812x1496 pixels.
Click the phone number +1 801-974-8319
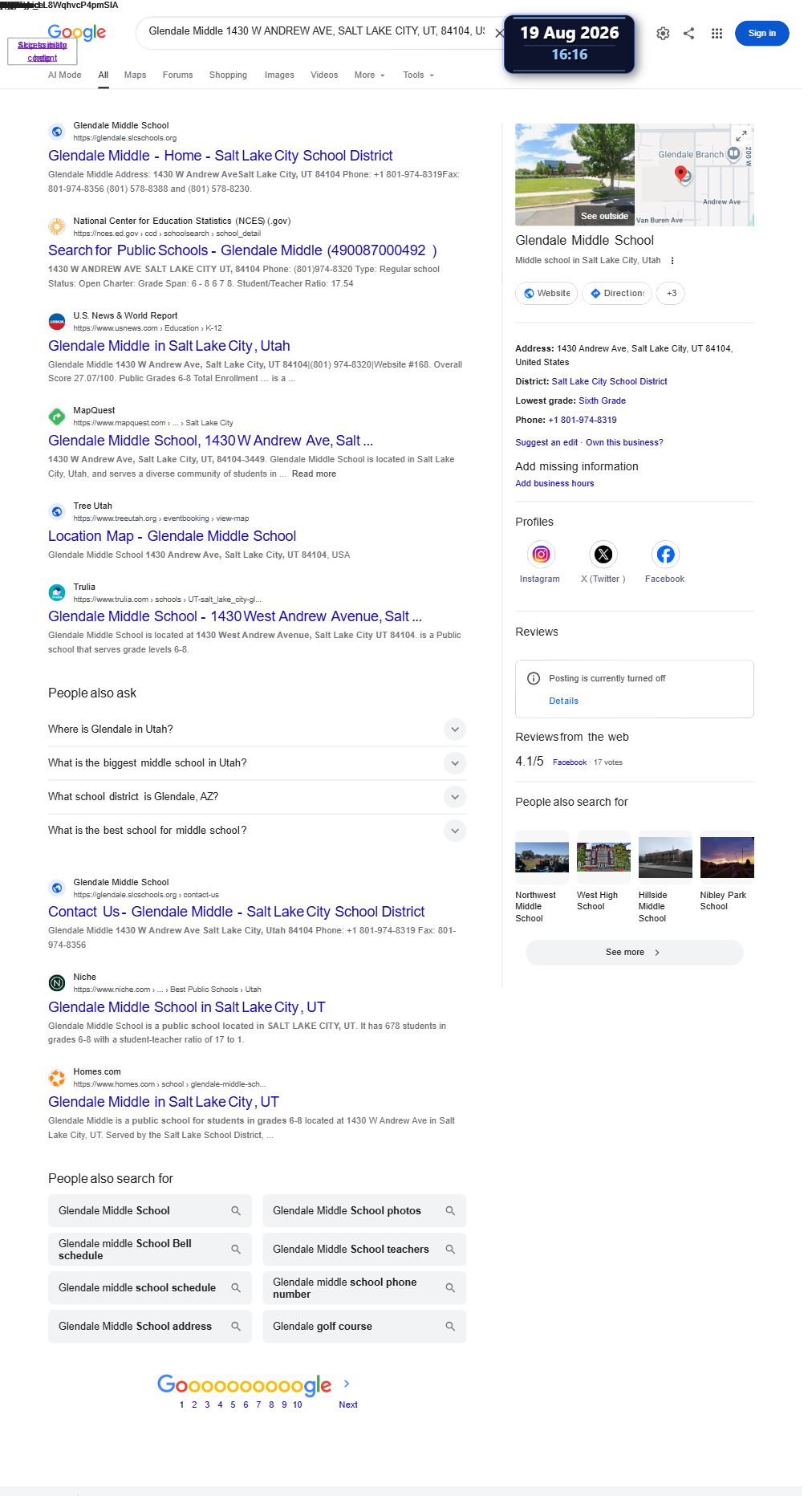(x=583, y=421)
